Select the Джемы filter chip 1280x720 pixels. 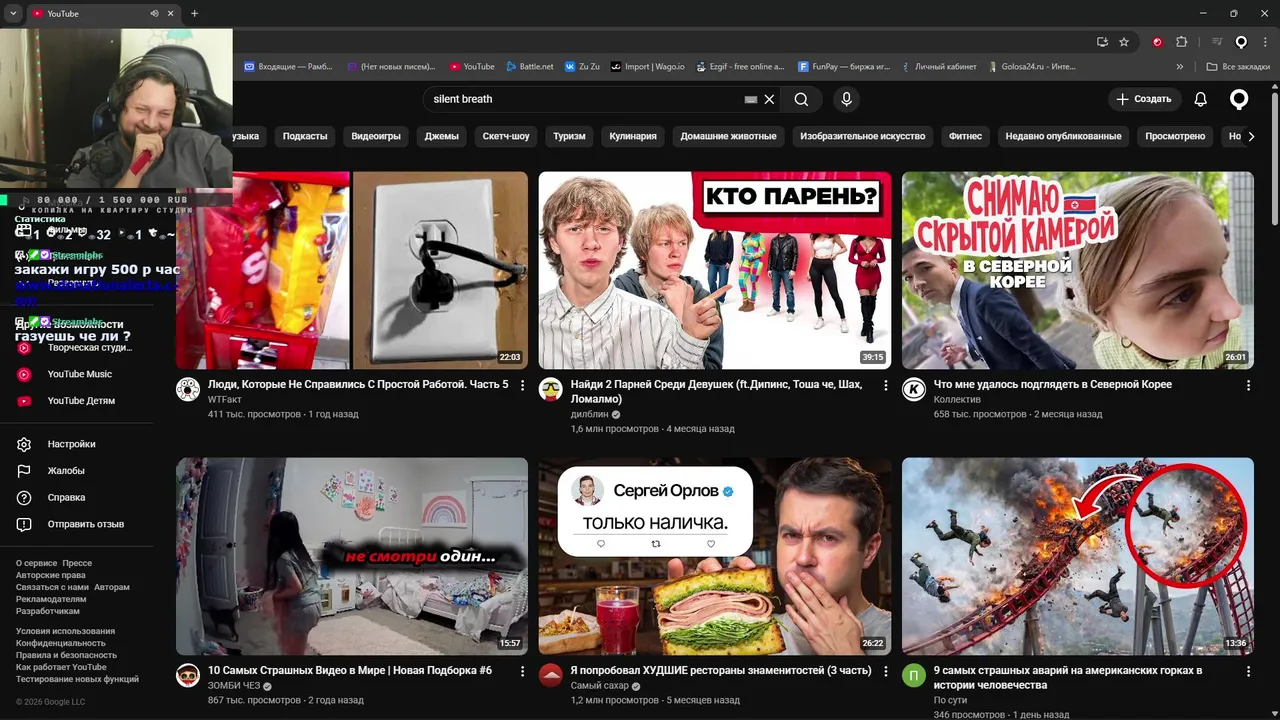click(441, 136)
